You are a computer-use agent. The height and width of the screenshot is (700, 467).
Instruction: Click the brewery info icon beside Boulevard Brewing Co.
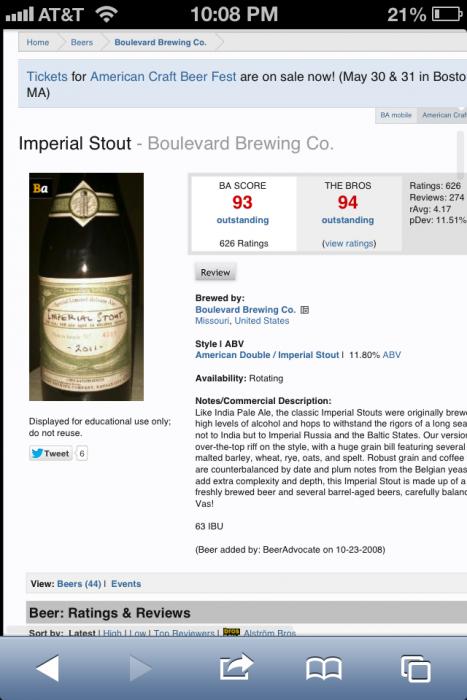pyautogui.click(x=305, y=310)
